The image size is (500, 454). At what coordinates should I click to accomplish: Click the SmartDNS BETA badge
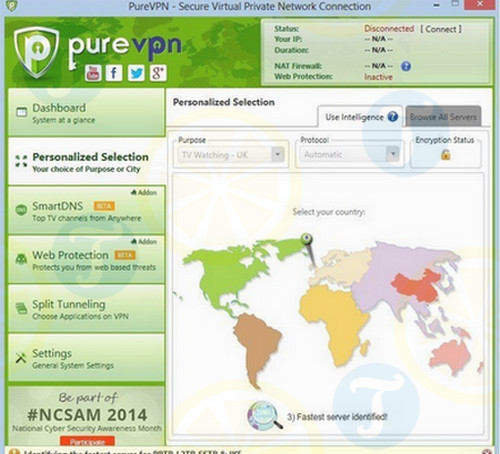[104, 206]
